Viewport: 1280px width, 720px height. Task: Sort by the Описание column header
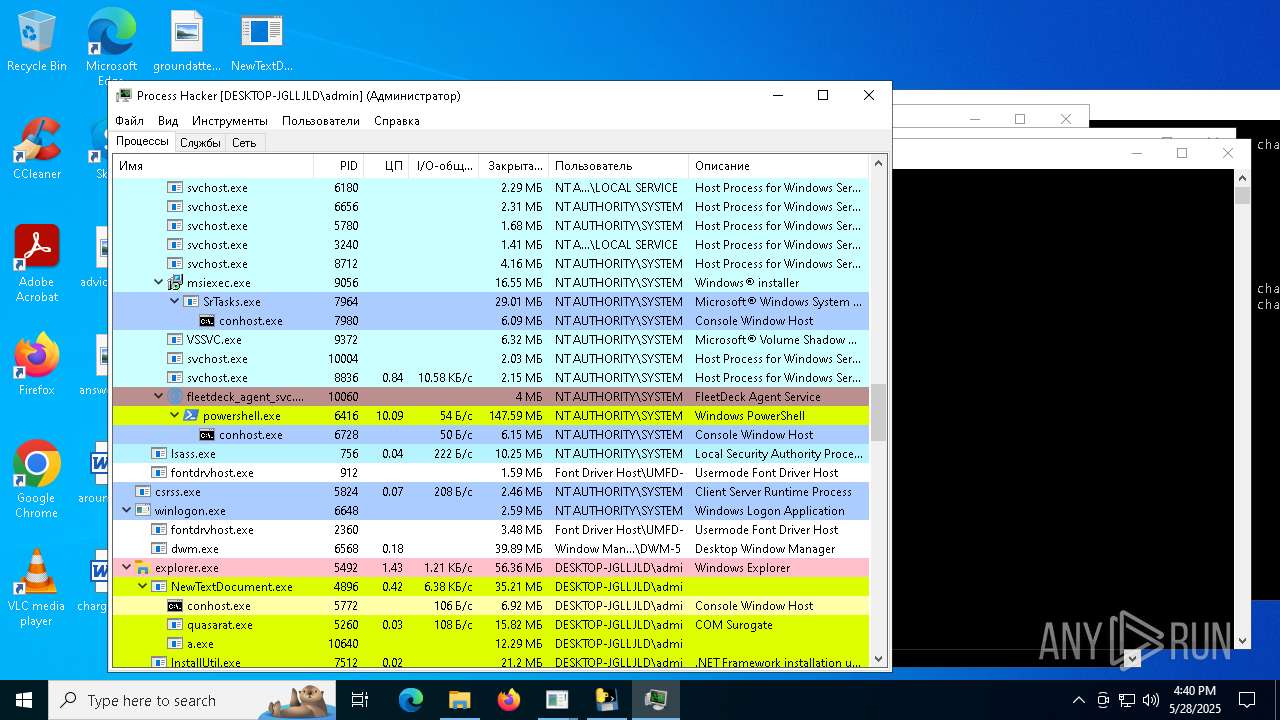(778, 166)
